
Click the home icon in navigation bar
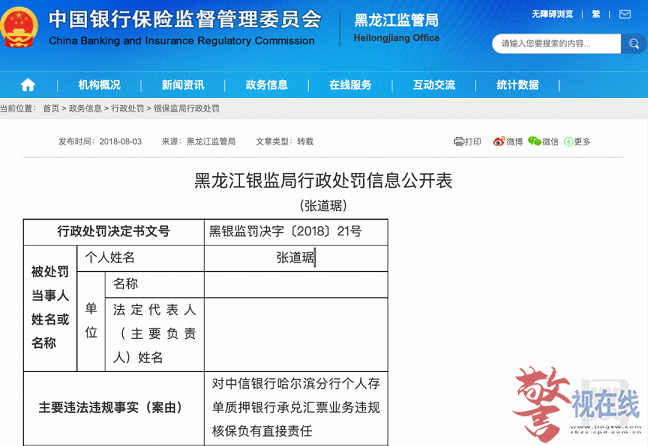click(x=28, y=85)
